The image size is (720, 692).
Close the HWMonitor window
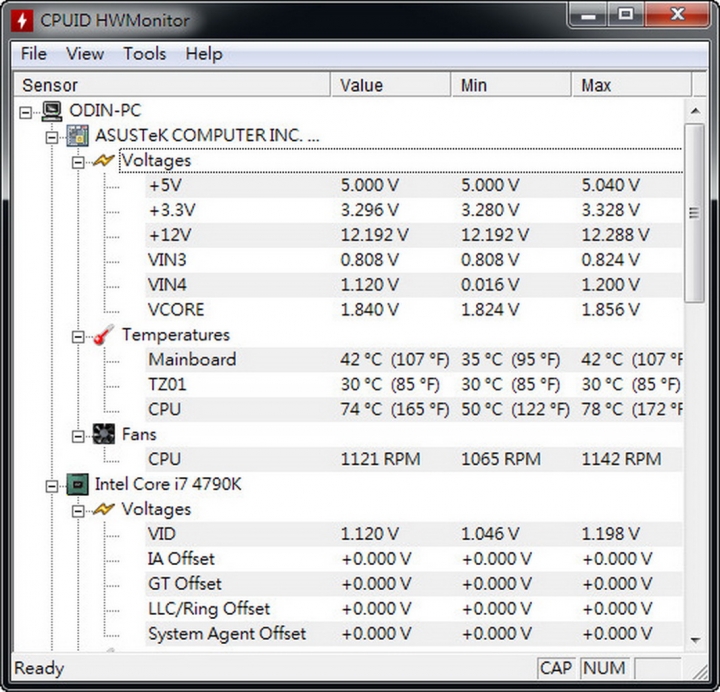click(x=677, y=16)
